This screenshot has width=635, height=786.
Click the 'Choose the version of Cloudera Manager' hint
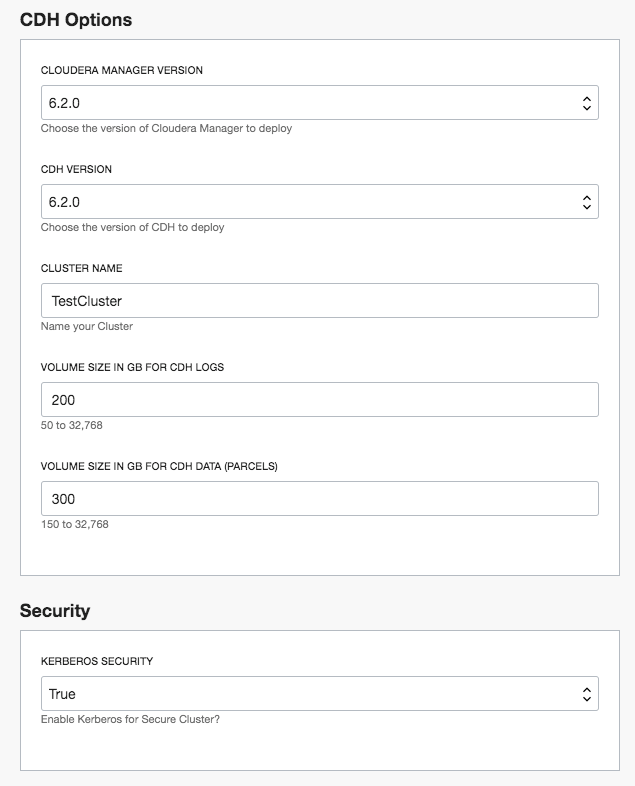166,129
